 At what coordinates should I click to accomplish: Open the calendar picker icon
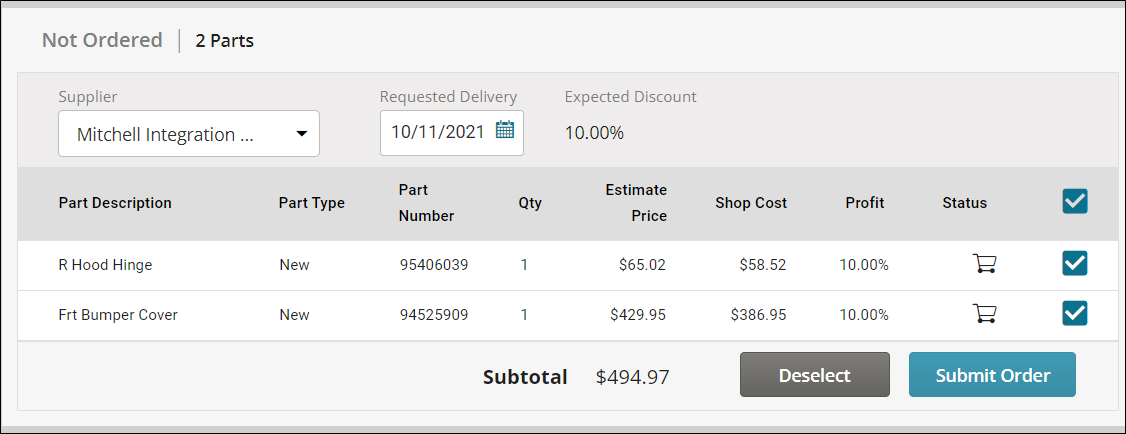click(x=505, y=130)
